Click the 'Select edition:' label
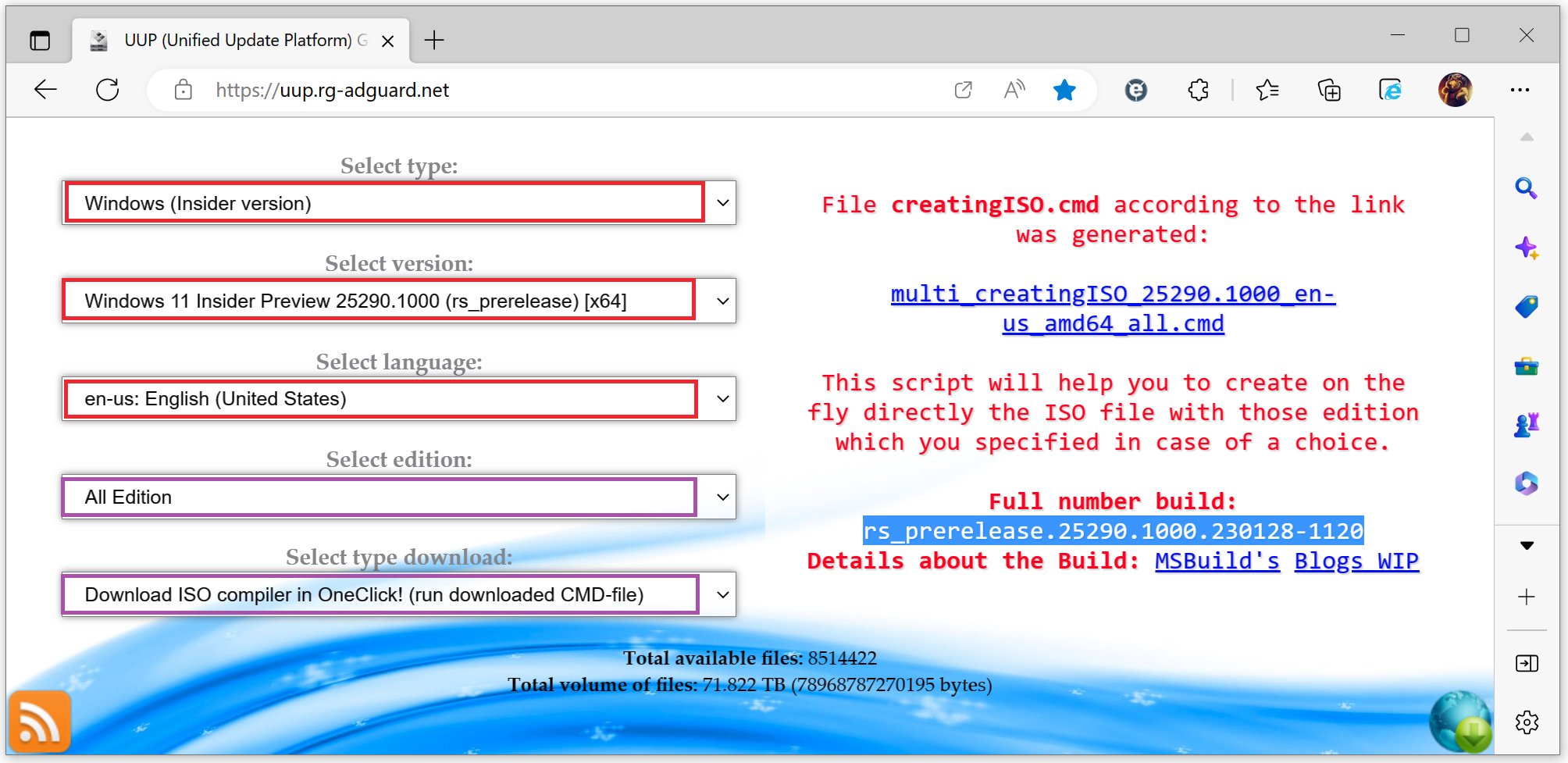Screen dimensions: 1568x763 399,459
